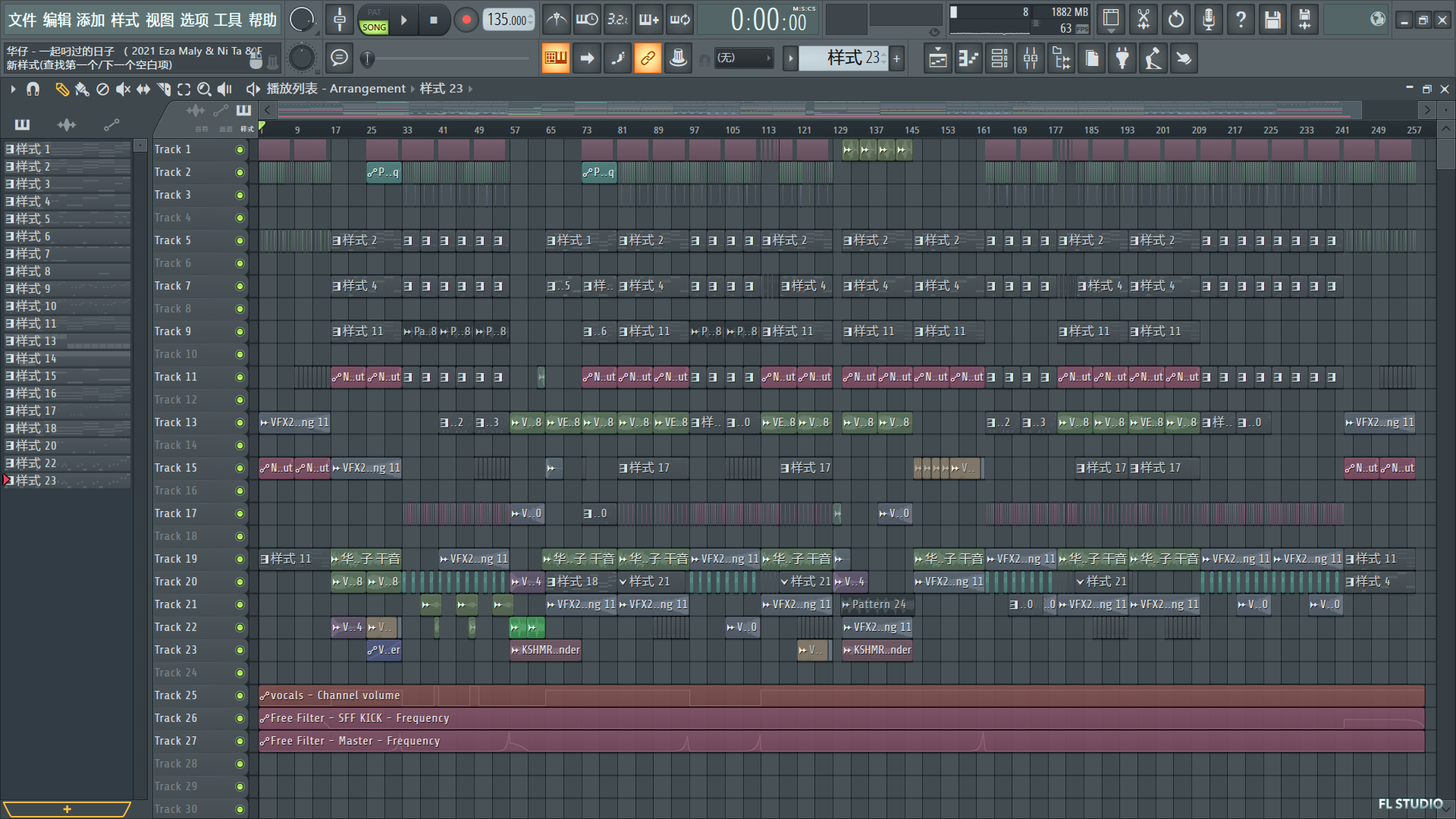Open the 样式 menu
Viewport: 1456px width, 819px height.
coord(125,20)
